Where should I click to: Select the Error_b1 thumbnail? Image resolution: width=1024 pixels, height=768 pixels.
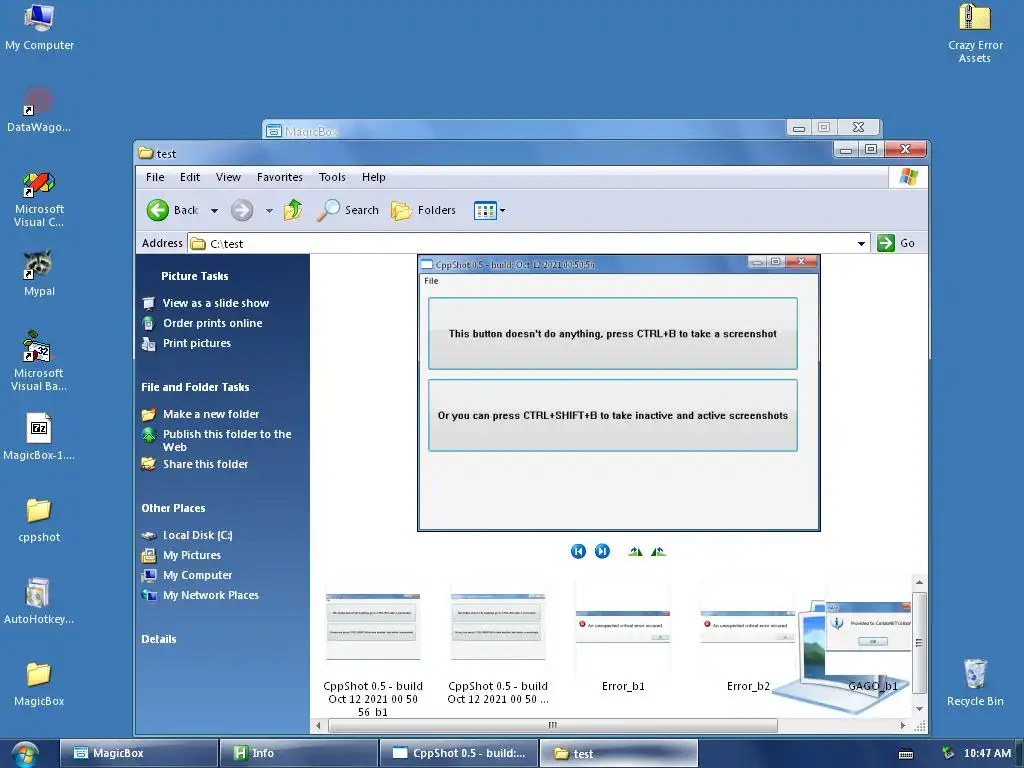point(622,638)
